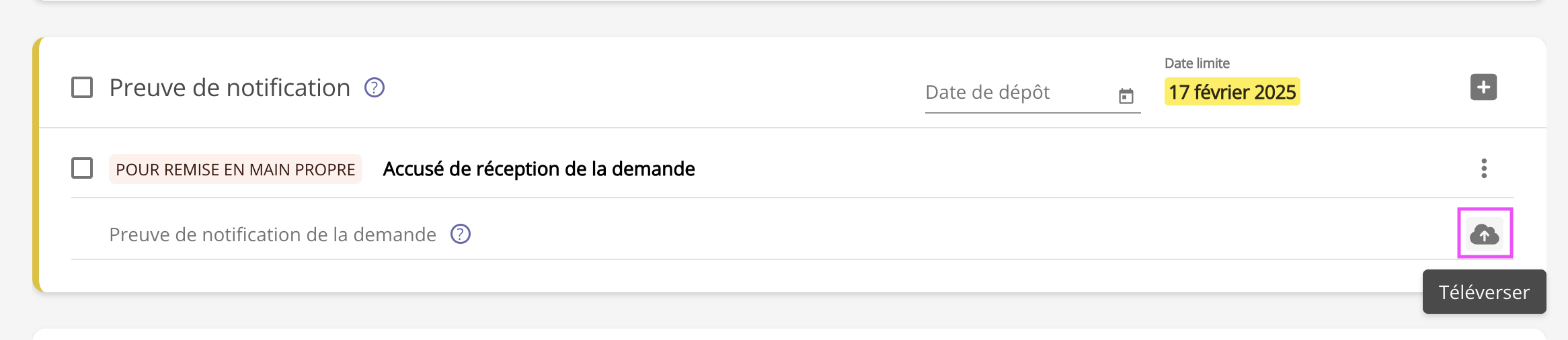The image size is (1568, 340).
Task: Click the blank area of the Accusé de réception row
Action: pyautogui.click(x=1076, y=168)
